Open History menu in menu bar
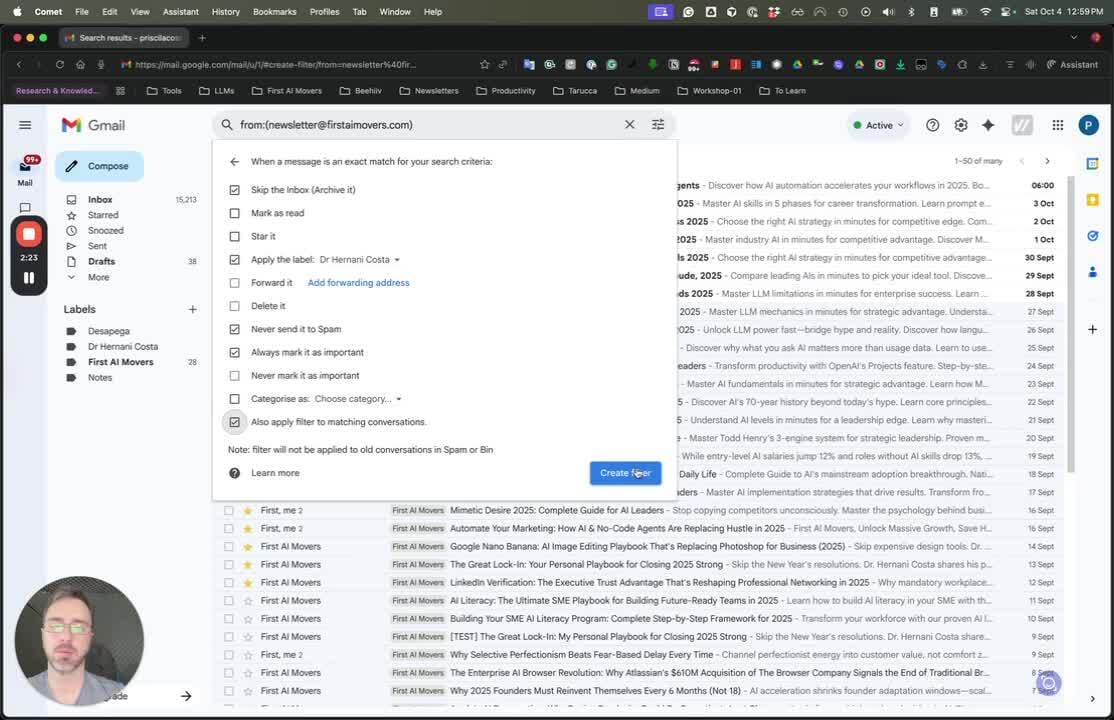The height and width of the screenshot is (720, 1114). coord(225,11)
